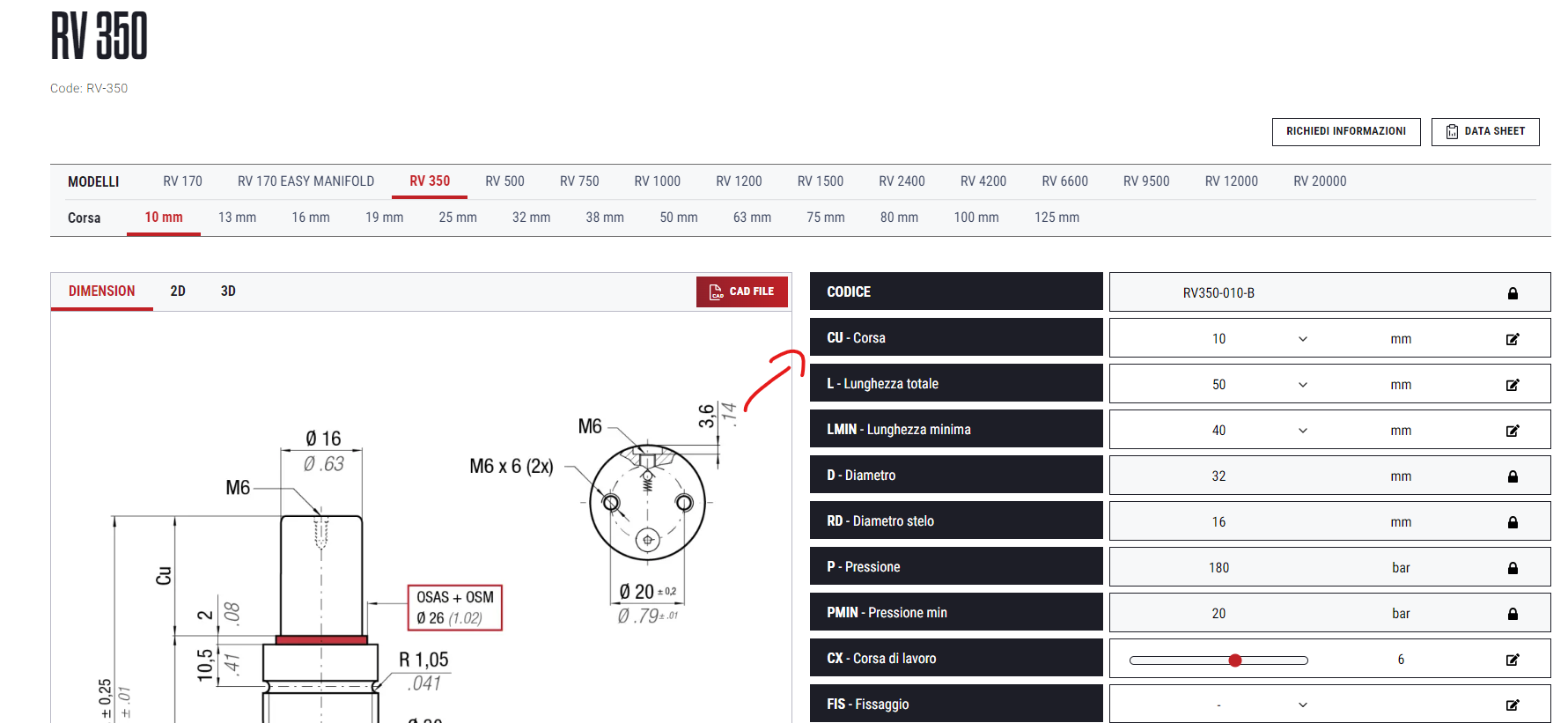The image size is (1568, 723).
Task: Click edit icon for LMIN - Lunghezza minima
Action: pos(1513,431)
